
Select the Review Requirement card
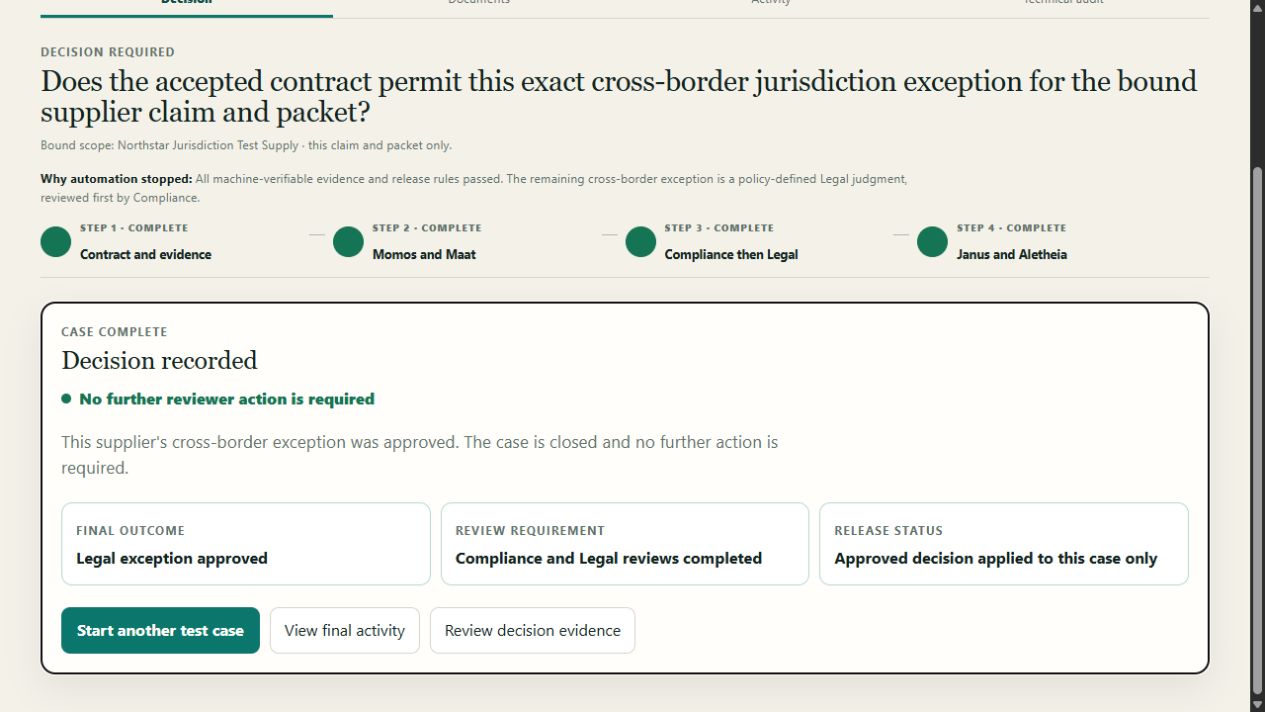[625, 544]
